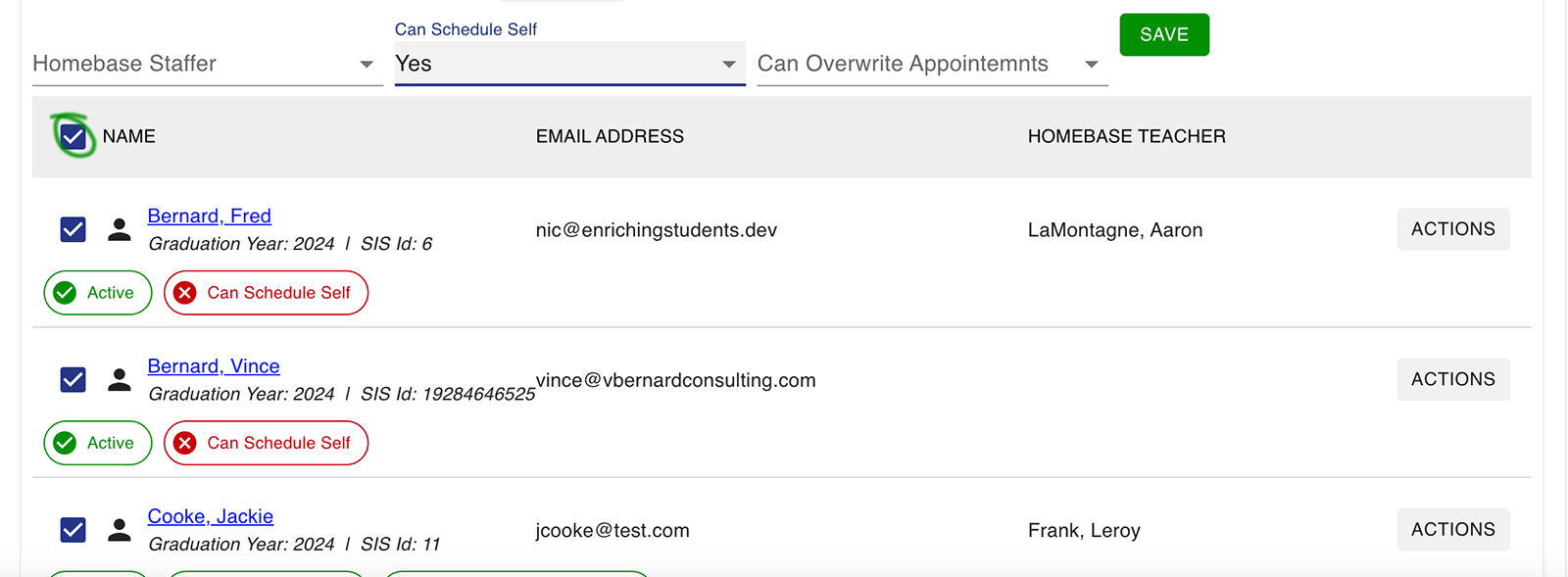Open the Bernard, Fred student link
This screenshot has width=1568, height=577.
pyautogui.click(x=210, y=216)
